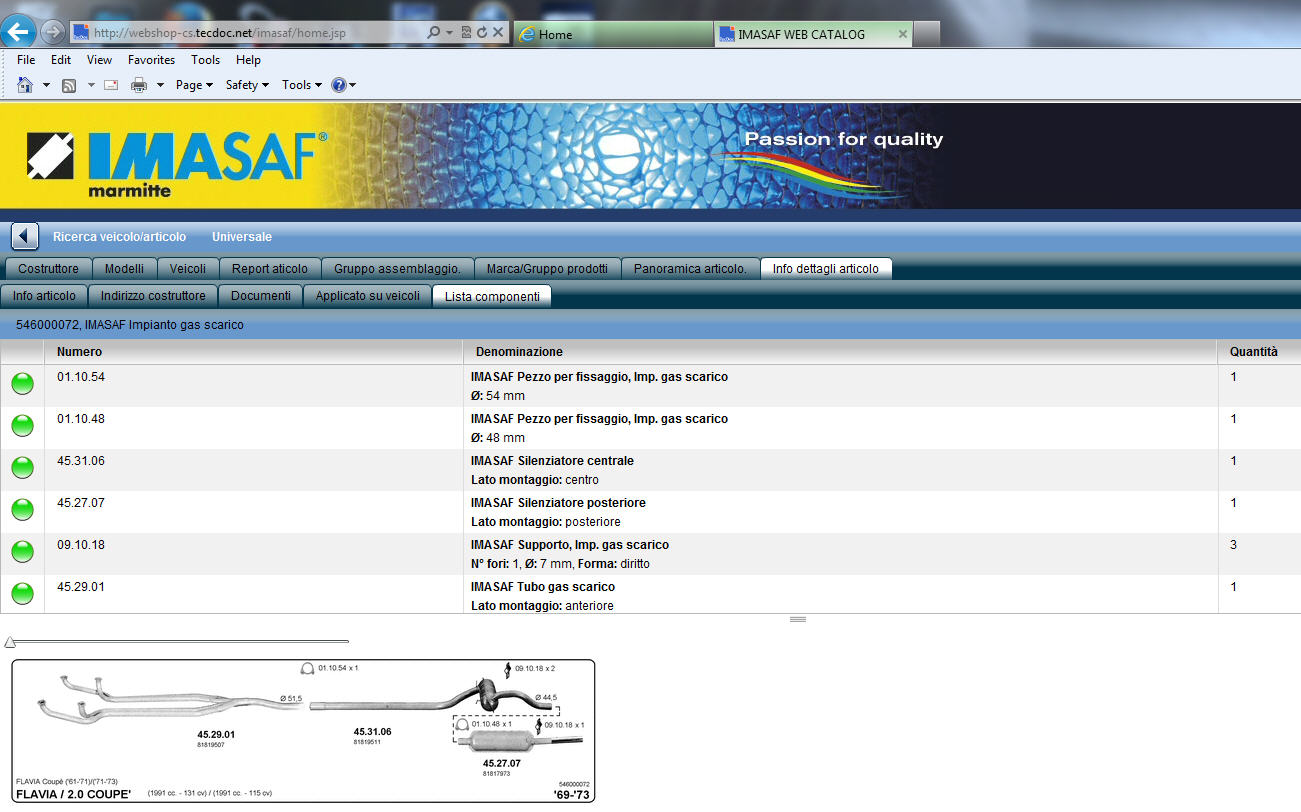1301x812 pixels.
Task: Toggle compatibility view icon in address bar
Action: (466, 33)
